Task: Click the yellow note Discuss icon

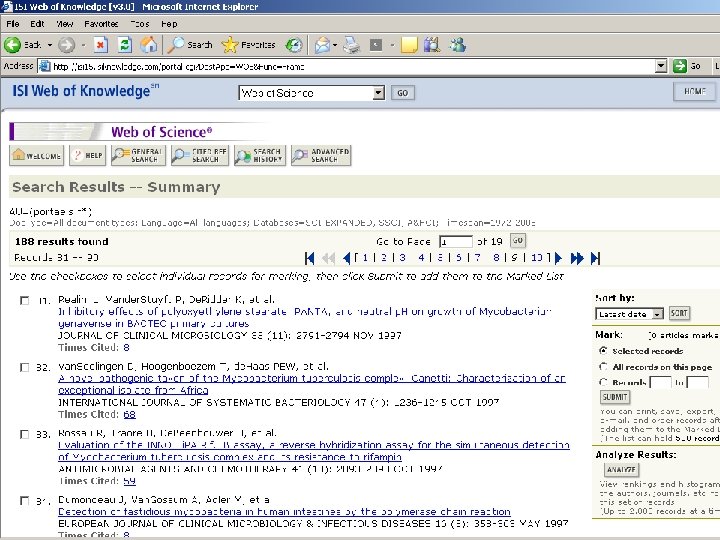Action: click(x=409, y=45)
